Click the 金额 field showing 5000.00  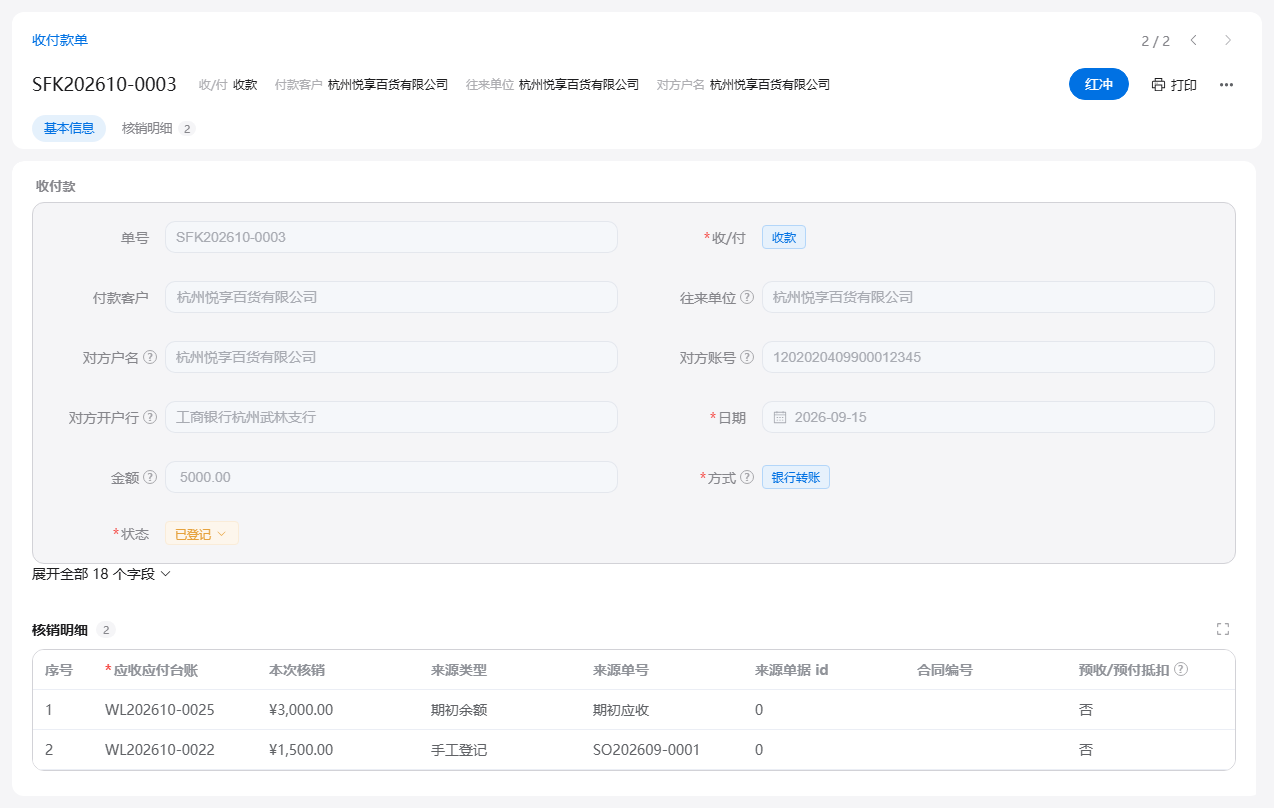pos(391,477)
